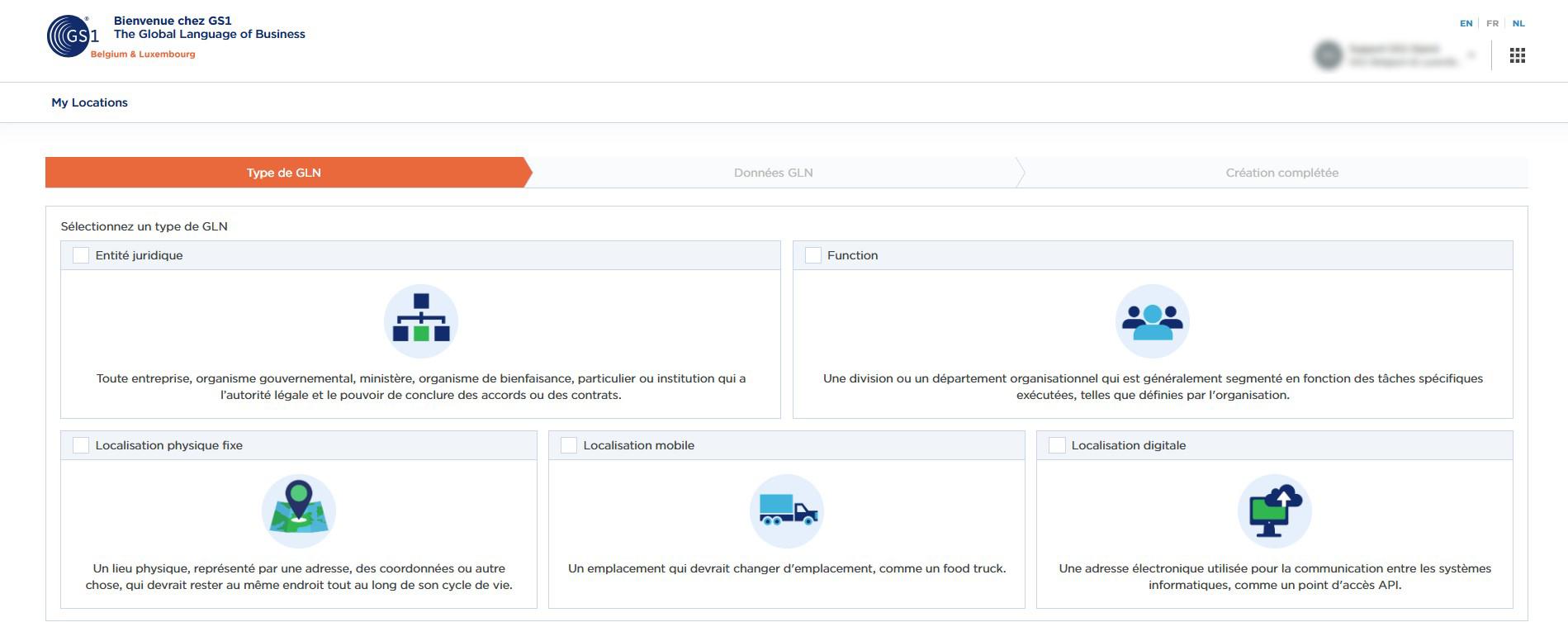The width and height of the screenshot is (1568, 627).
Task: Check the Function checkbox
Action: (813, 255)
